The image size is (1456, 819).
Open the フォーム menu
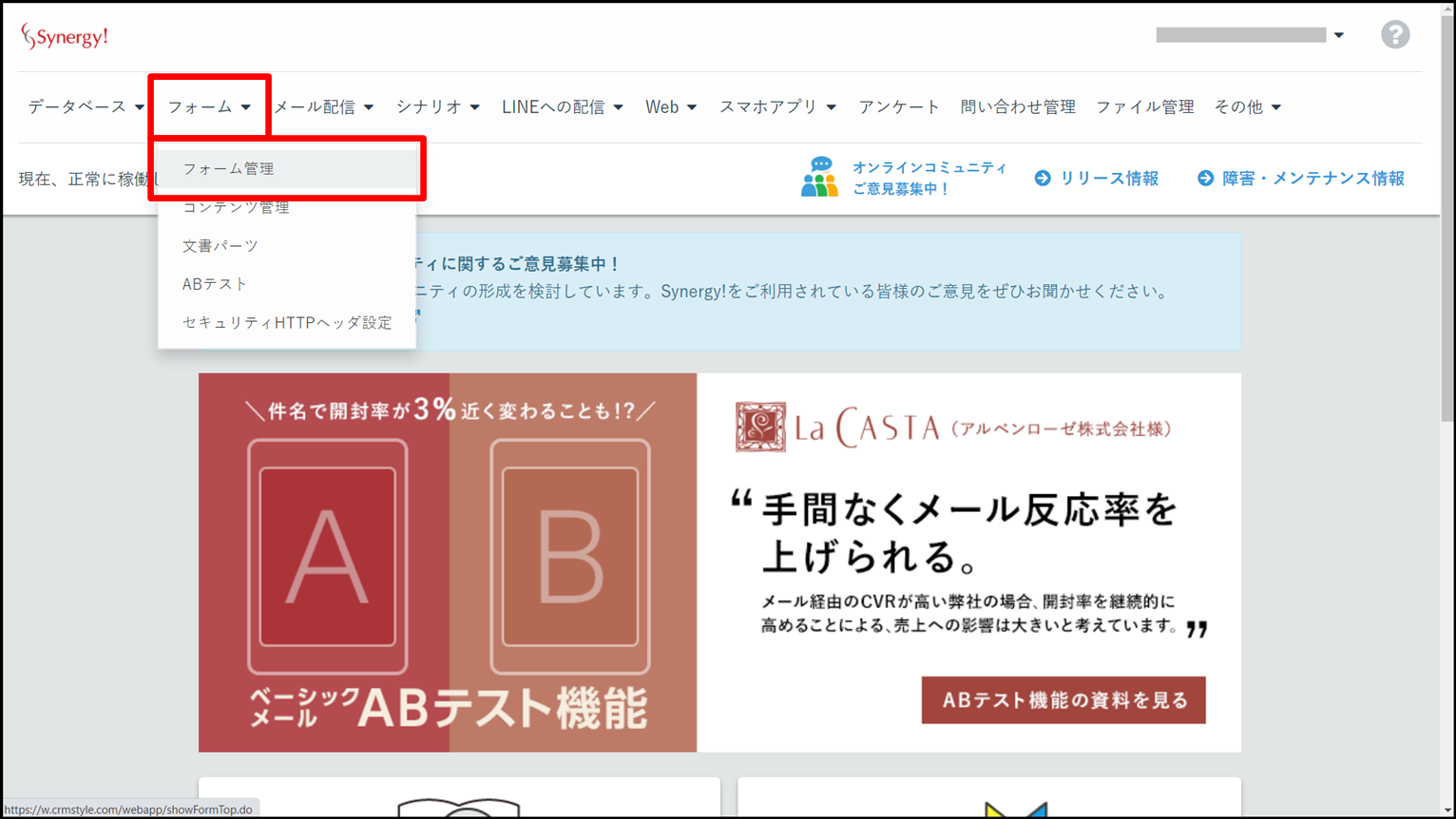coord(209,106)
